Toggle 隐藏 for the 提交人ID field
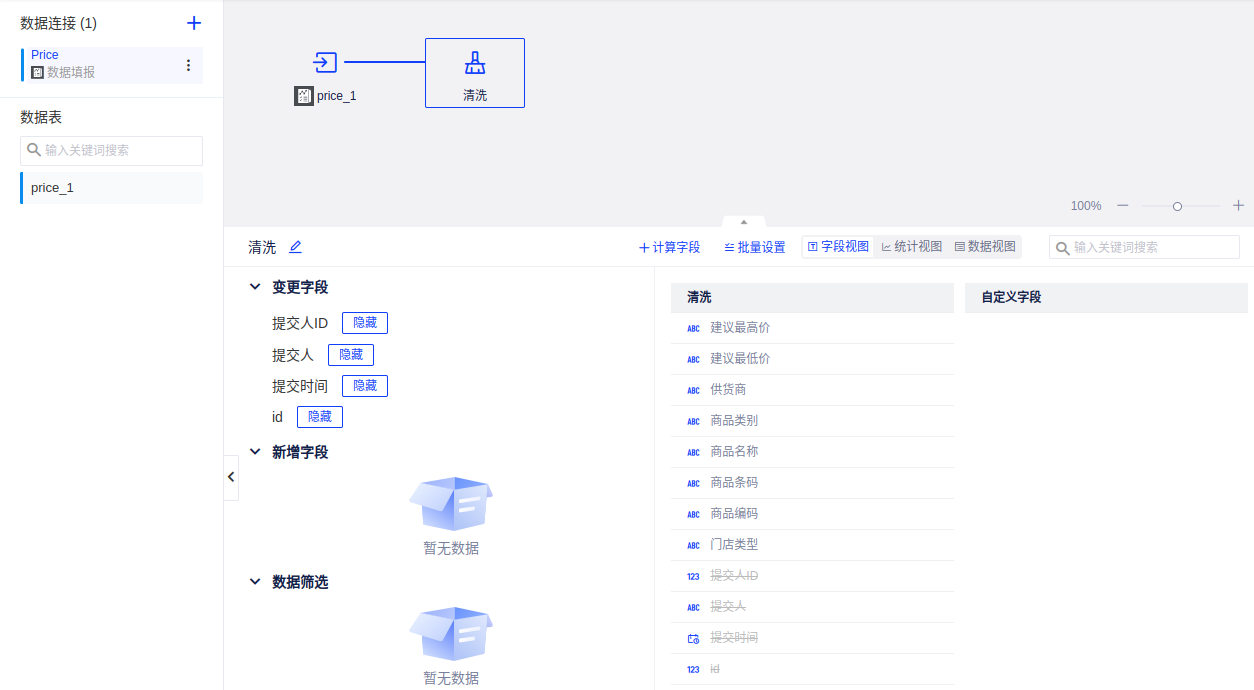This screenshot has width=1254, height=690. pos(365,323)
